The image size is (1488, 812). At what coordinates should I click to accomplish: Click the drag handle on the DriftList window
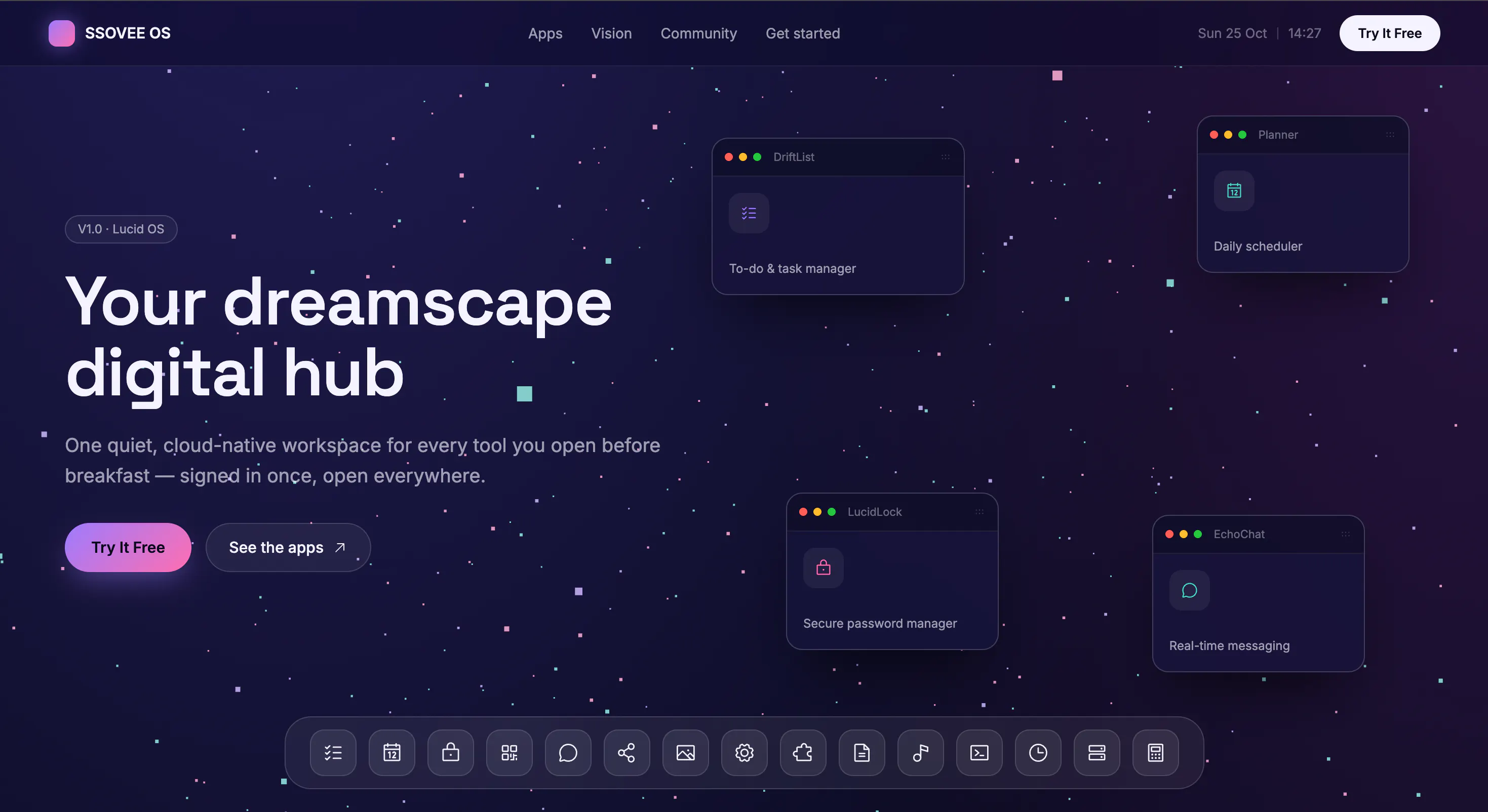pyautogui.click(x=945, y=157)
